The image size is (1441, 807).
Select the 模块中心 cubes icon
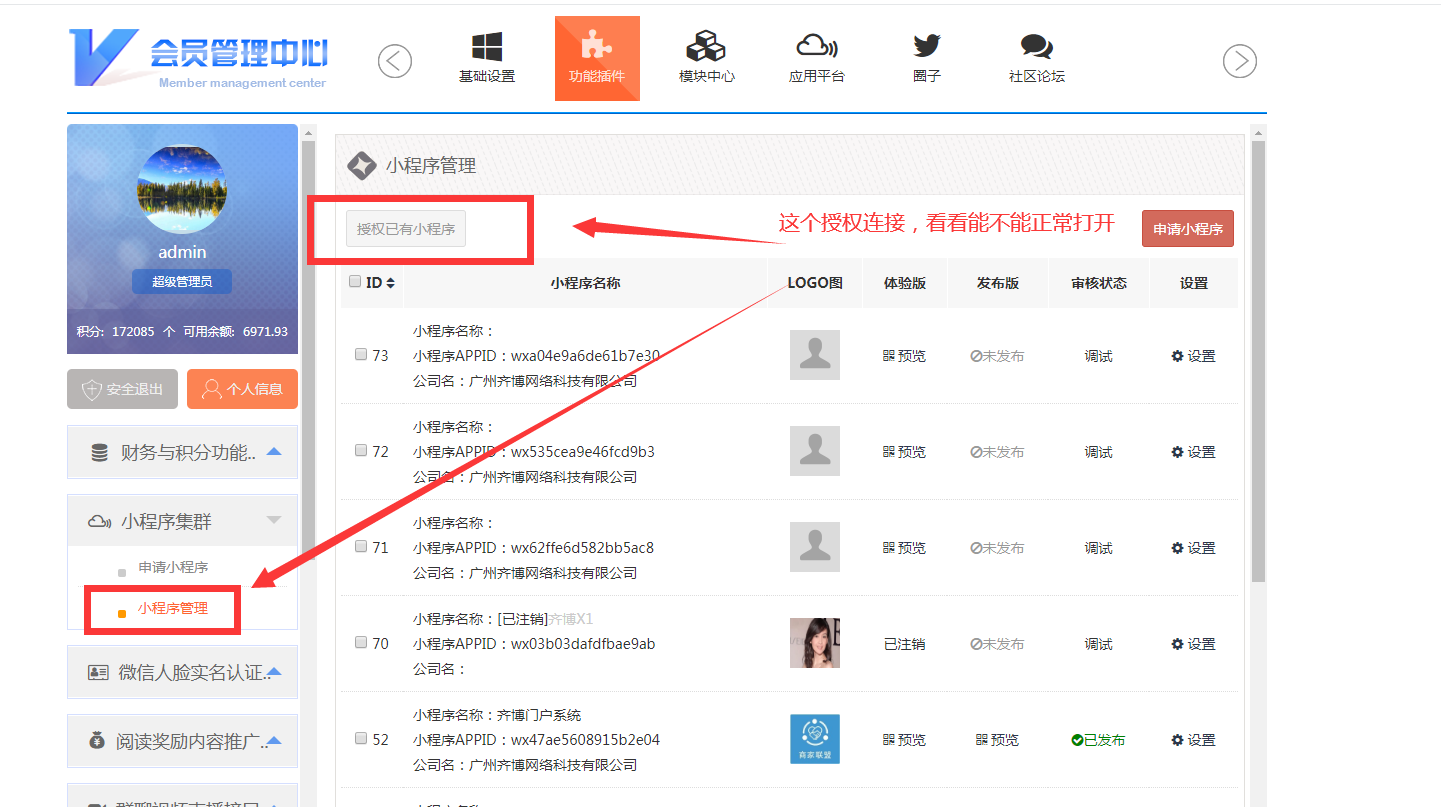click(x=706, y=48)
